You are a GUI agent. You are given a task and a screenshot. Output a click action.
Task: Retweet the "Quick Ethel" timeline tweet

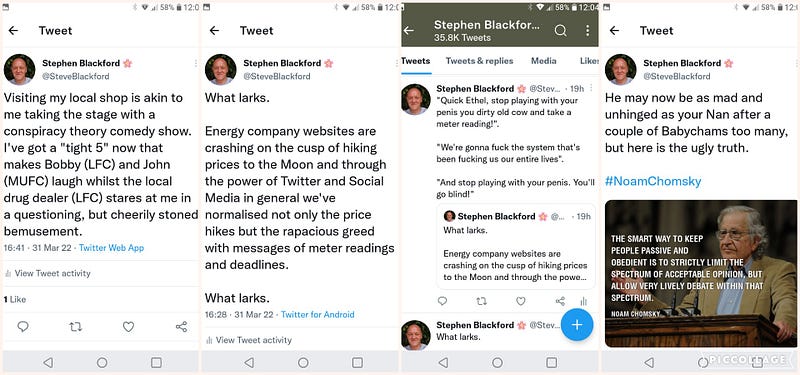tap(481, 301)
